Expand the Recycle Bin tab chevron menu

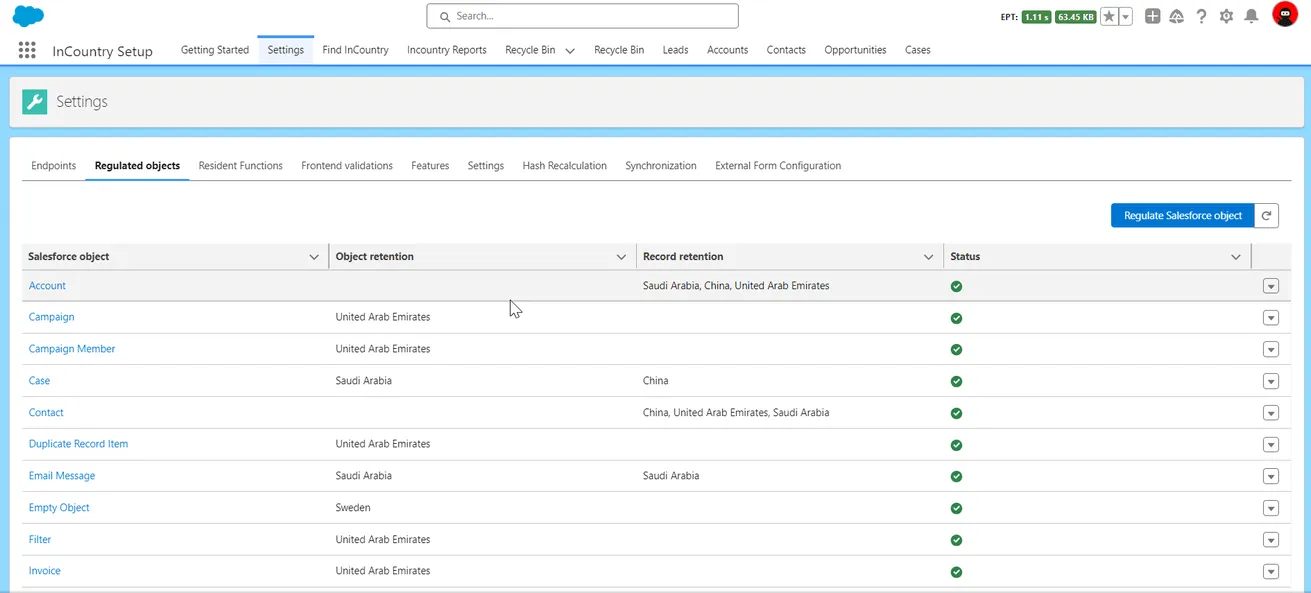coord(570,51)
